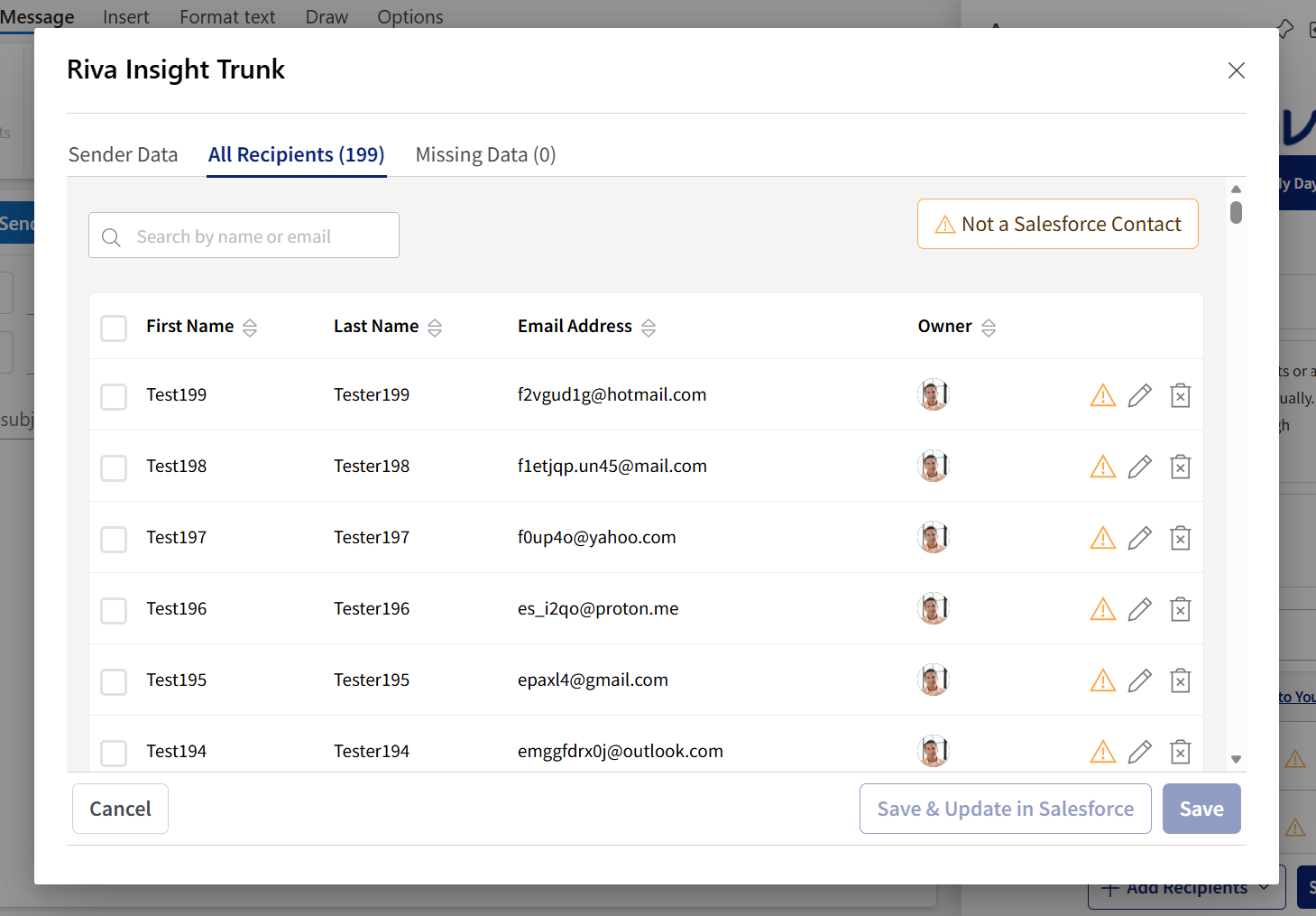Switch to Sender Data tab
The width and height of the screenshot is (1316, 916).
click(124, 155)
